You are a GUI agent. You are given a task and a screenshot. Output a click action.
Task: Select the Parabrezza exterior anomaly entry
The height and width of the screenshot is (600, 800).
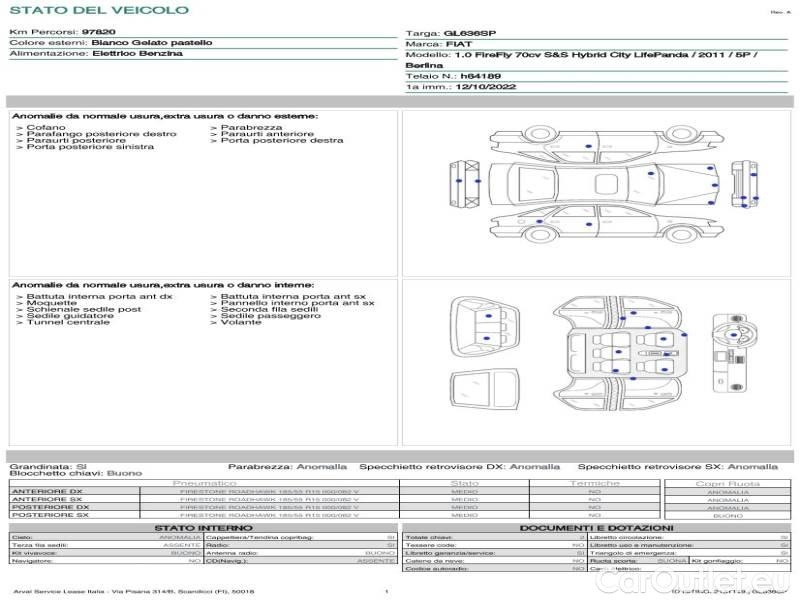(x=251, y=128)
